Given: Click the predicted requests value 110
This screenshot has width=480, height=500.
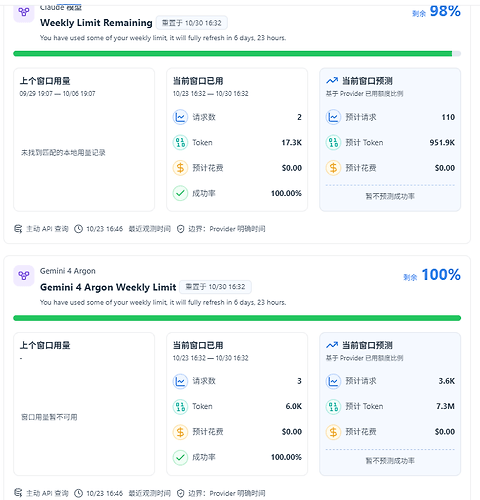Looking at the screenshot, I should (448, 117).
